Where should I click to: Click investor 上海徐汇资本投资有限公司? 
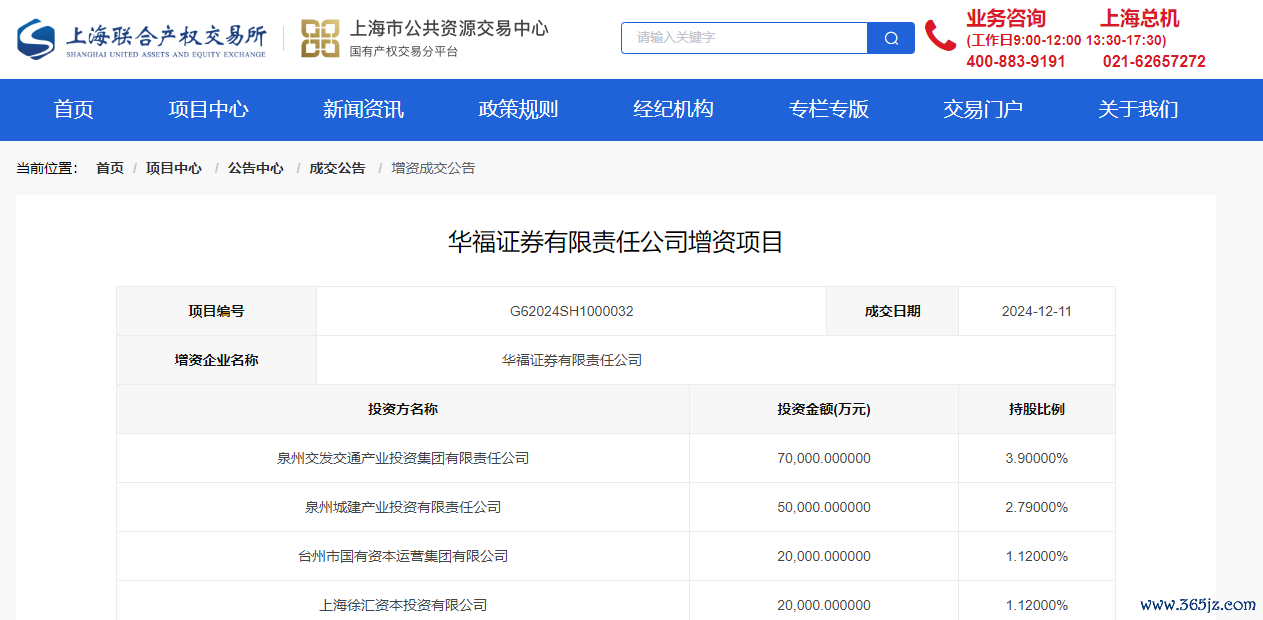click(403, 605)
